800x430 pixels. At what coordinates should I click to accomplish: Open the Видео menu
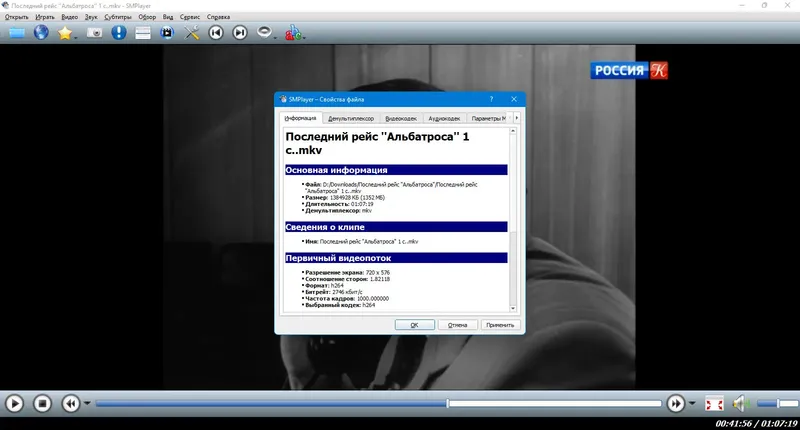point(70,17)
